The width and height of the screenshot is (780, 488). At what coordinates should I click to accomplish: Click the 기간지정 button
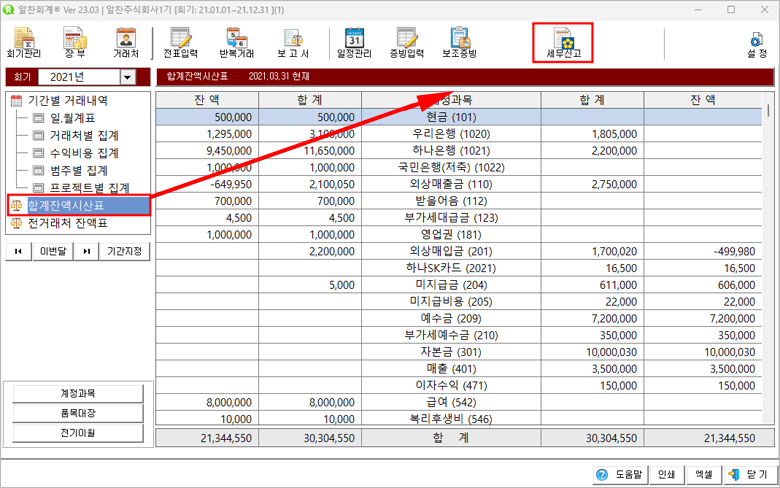(125, 251)
